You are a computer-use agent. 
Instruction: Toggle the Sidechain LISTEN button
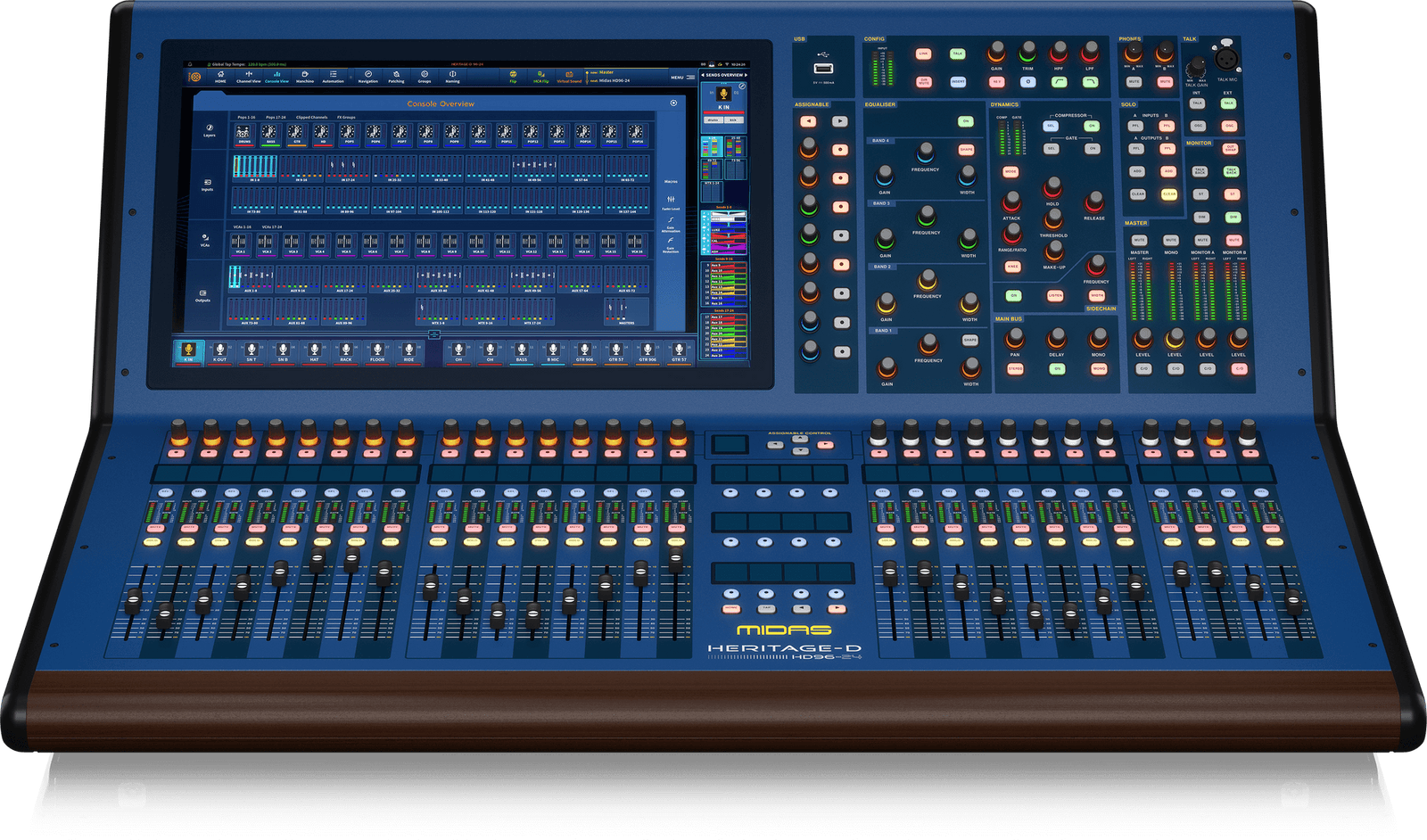(x=1055, y=295)
